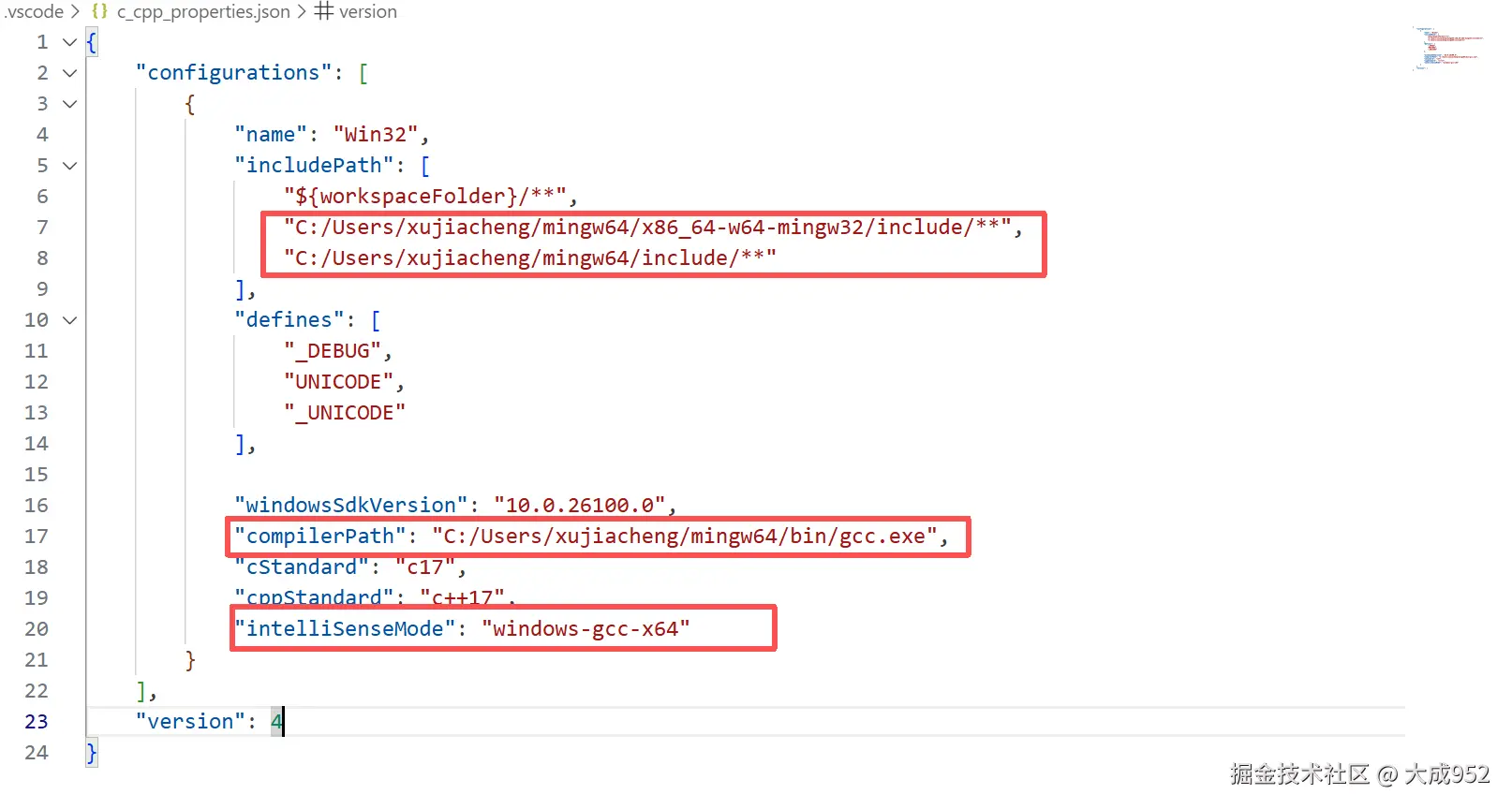Select line number 7 in the gutter
This screenshot has height=809, width=1512.
tap(42, 228)
